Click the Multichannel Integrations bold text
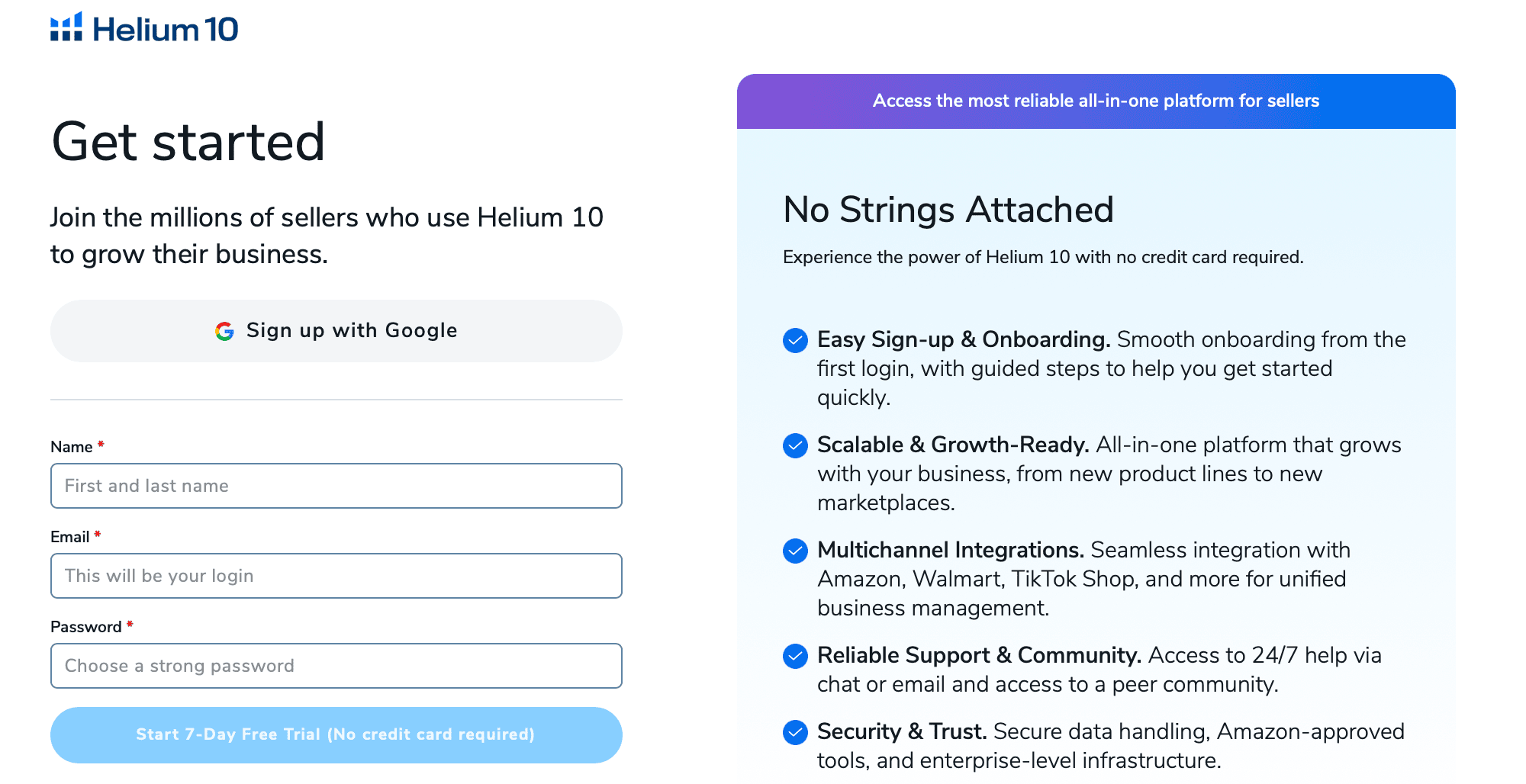1526x784 pixels. [x=950, y=550]
